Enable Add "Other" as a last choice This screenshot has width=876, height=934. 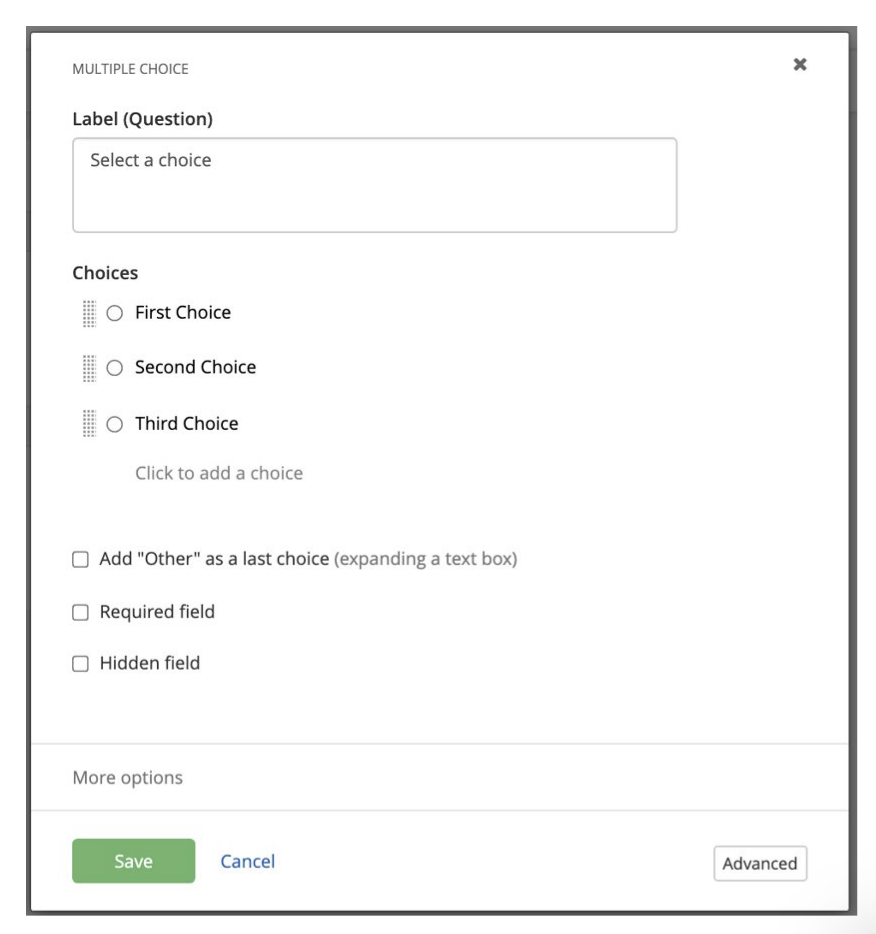click(81, 560)
